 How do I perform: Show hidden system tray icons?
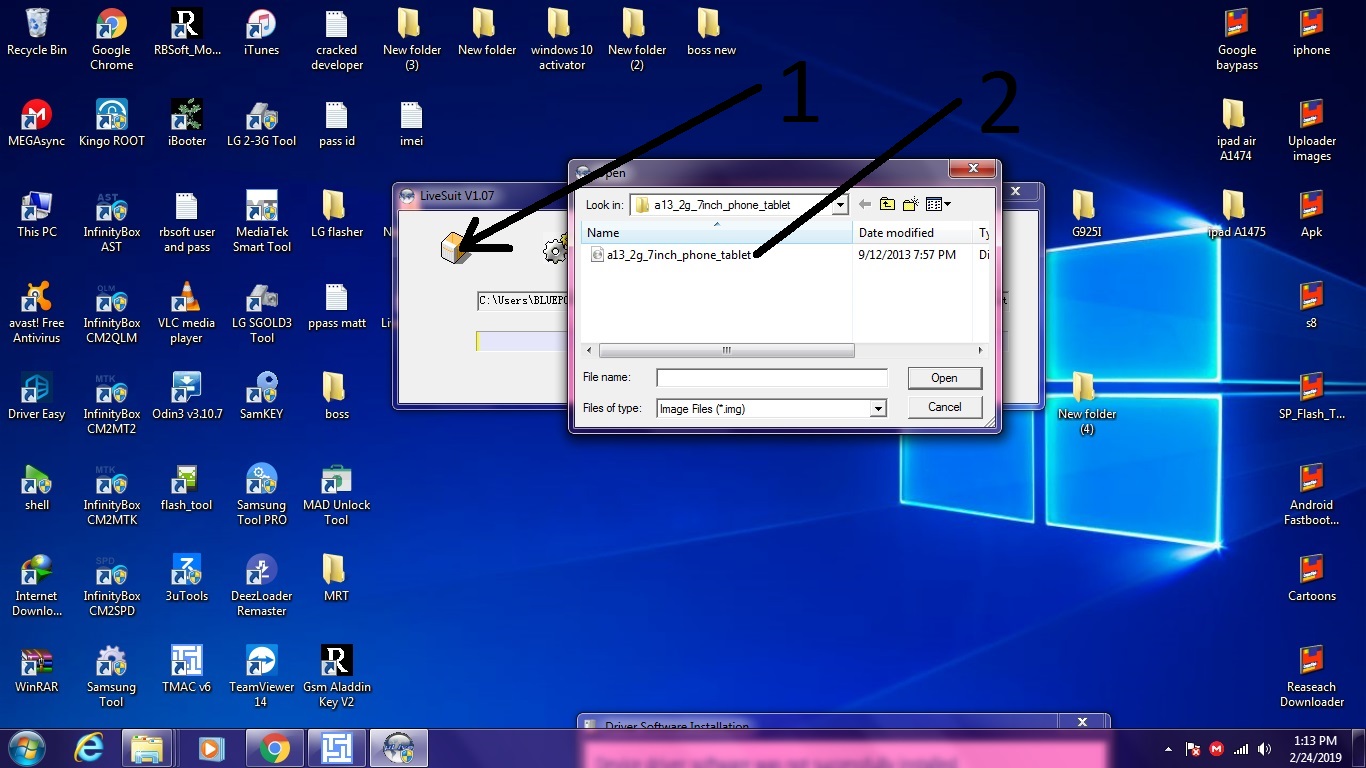[1168, 749]
